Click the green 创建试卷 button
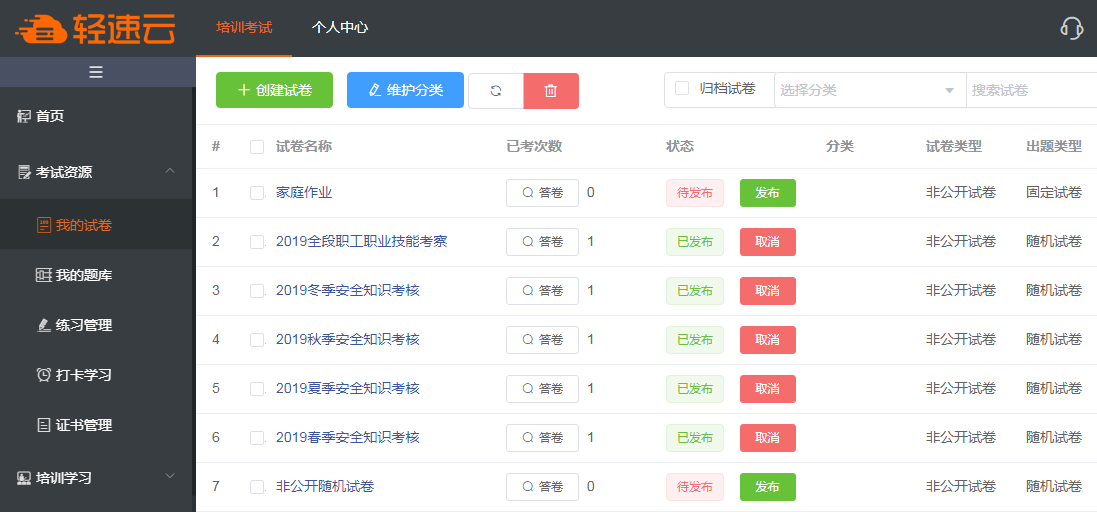Viewport: 1097px width, 512px height. click(x=275, y=90)
